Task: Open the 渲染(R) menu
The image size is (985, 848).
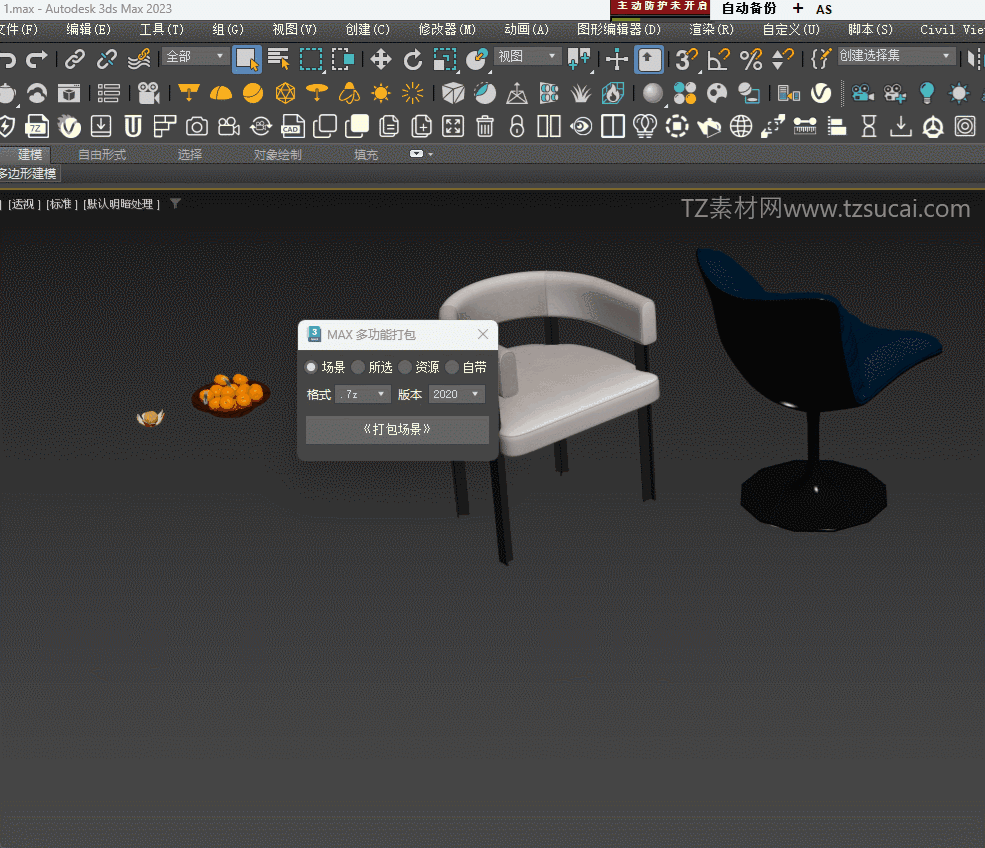Action: (711, 30)
